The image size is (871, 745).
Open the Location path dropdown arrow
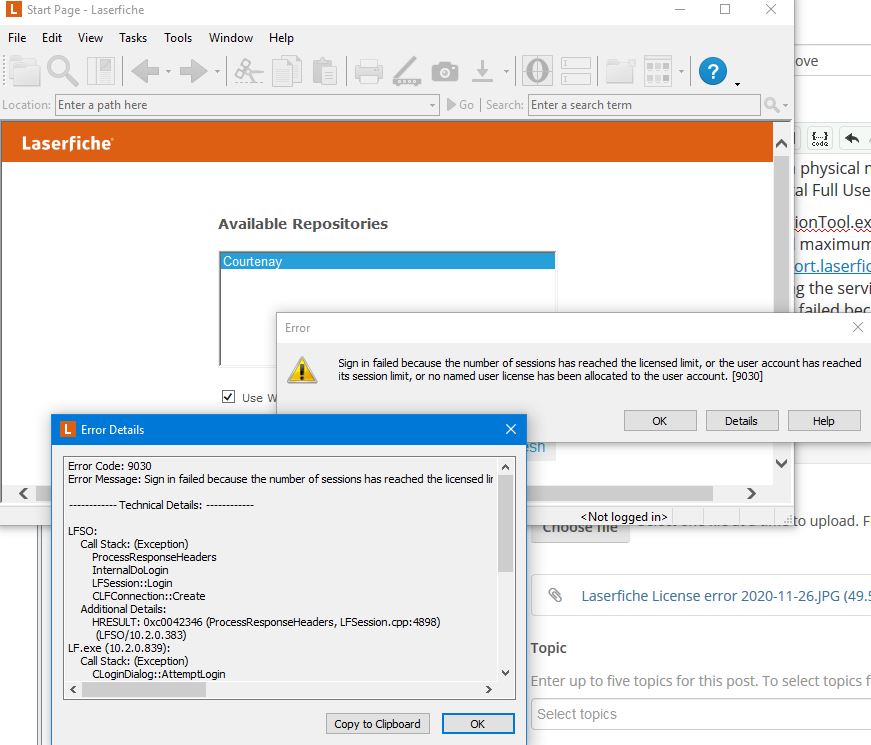click(x=432, y=105)
